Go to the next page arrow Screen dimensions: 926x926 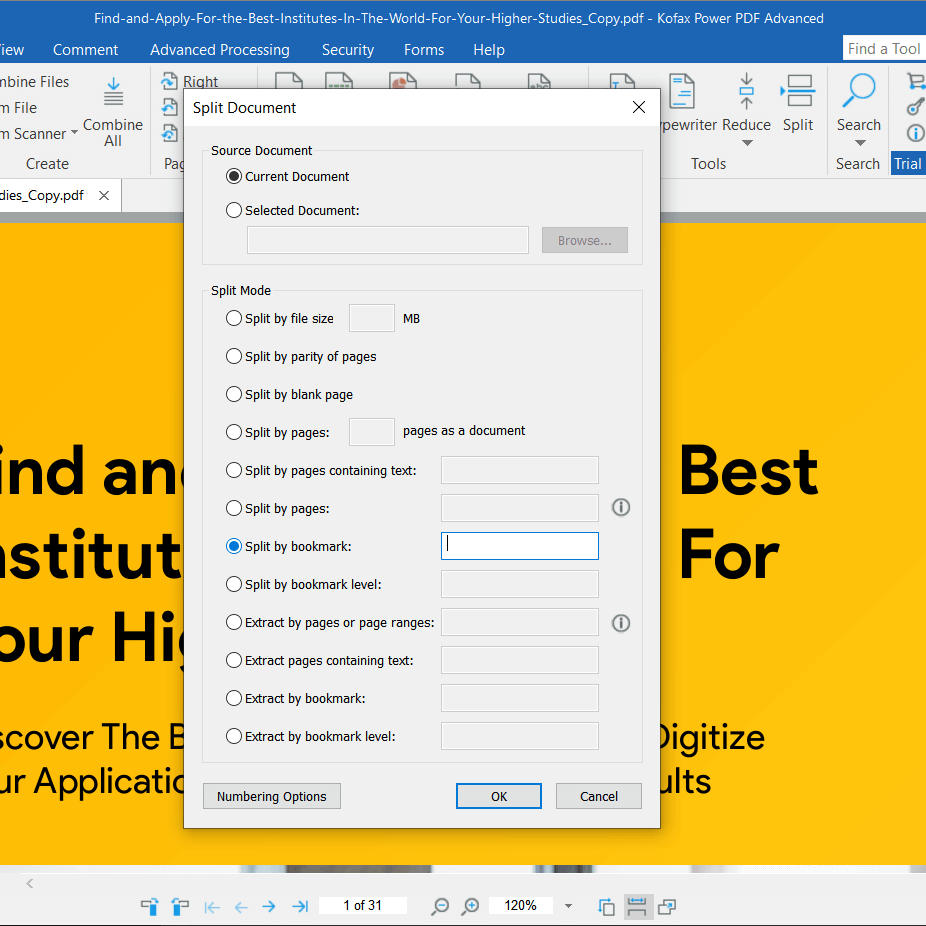[269, 907]
